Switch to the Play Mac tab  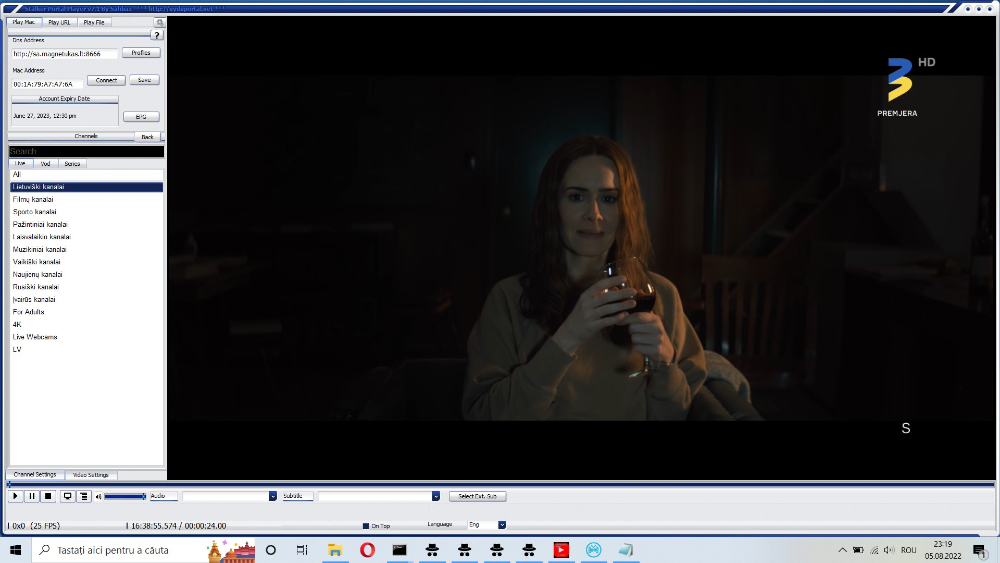coord(24,22)
